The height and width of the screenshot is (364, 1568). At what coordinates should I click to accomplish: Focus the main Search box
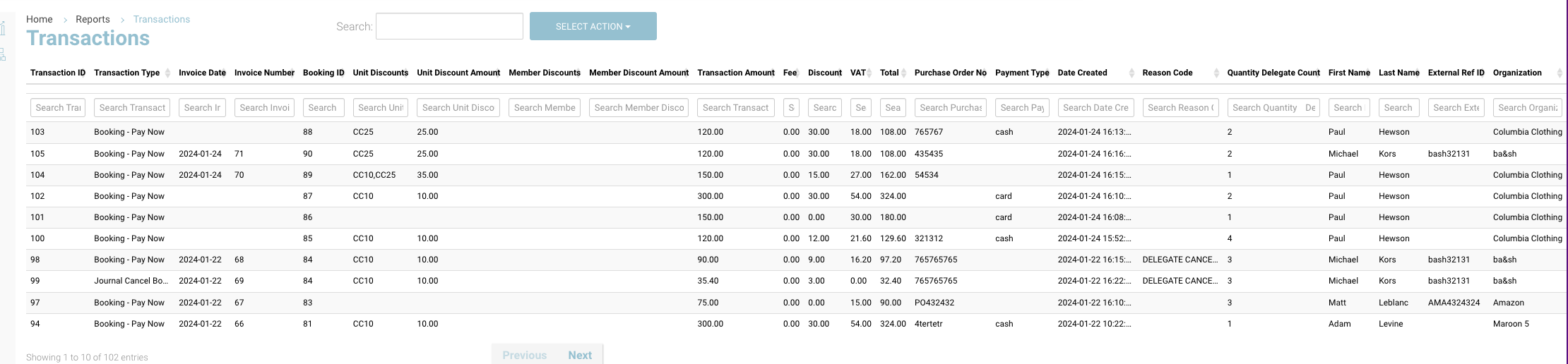point(449,26)
